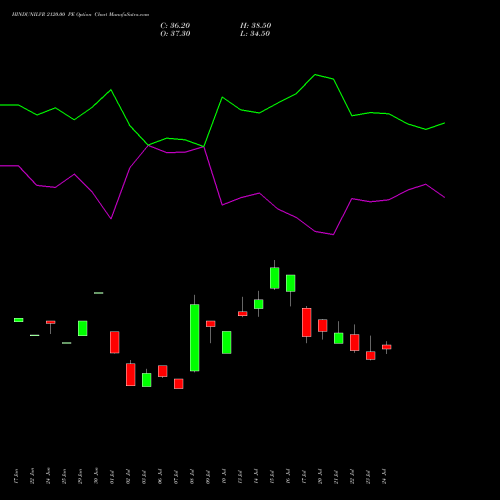The image size is (500, 500).
Task: Click the first green candle for 17 Jun
Action: pyautogui.click(x=19, y=320)
